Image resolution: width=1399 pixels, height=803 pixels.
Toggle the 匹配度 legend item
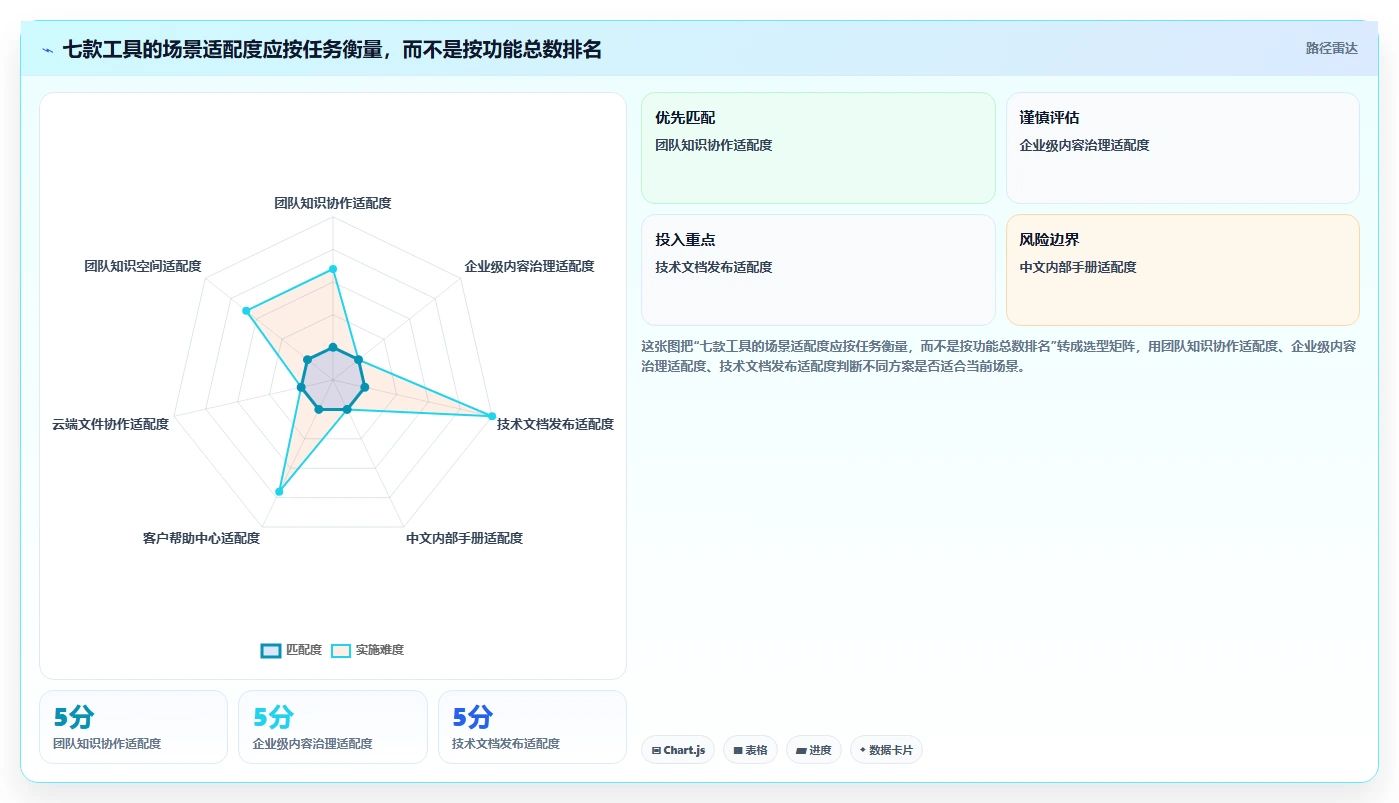pos(291,650)
